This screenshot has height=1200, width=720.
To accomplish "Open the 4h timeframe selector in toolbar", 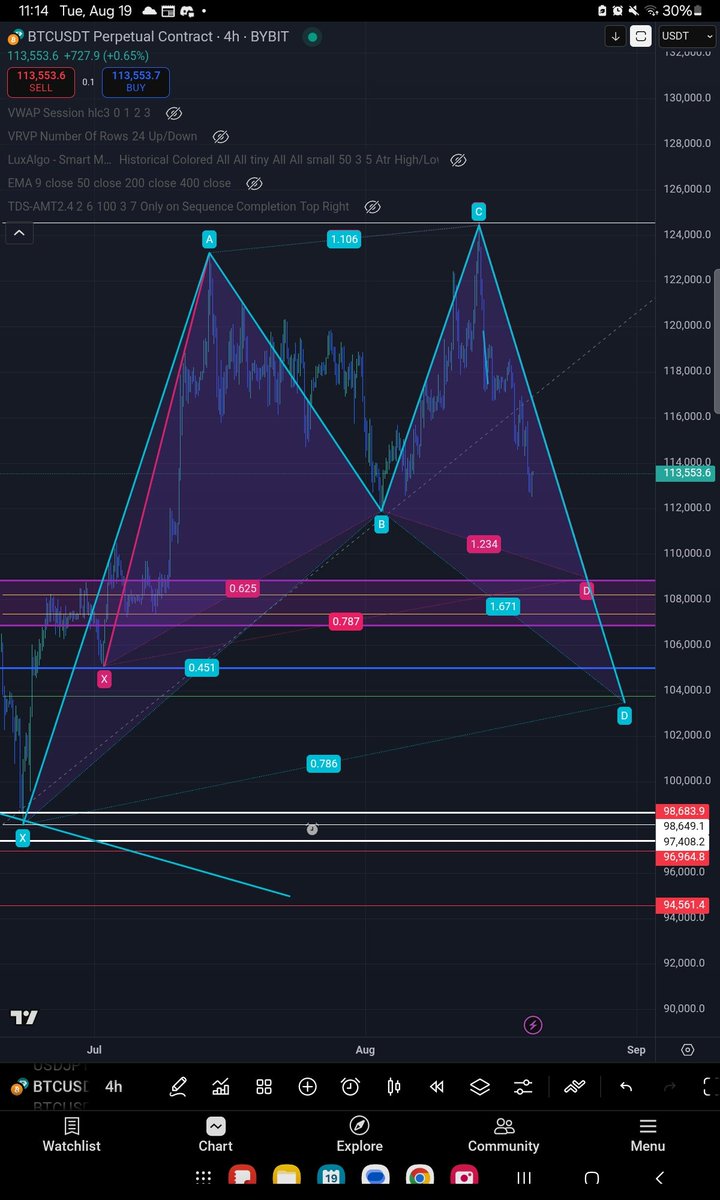I will [114, 1086].
